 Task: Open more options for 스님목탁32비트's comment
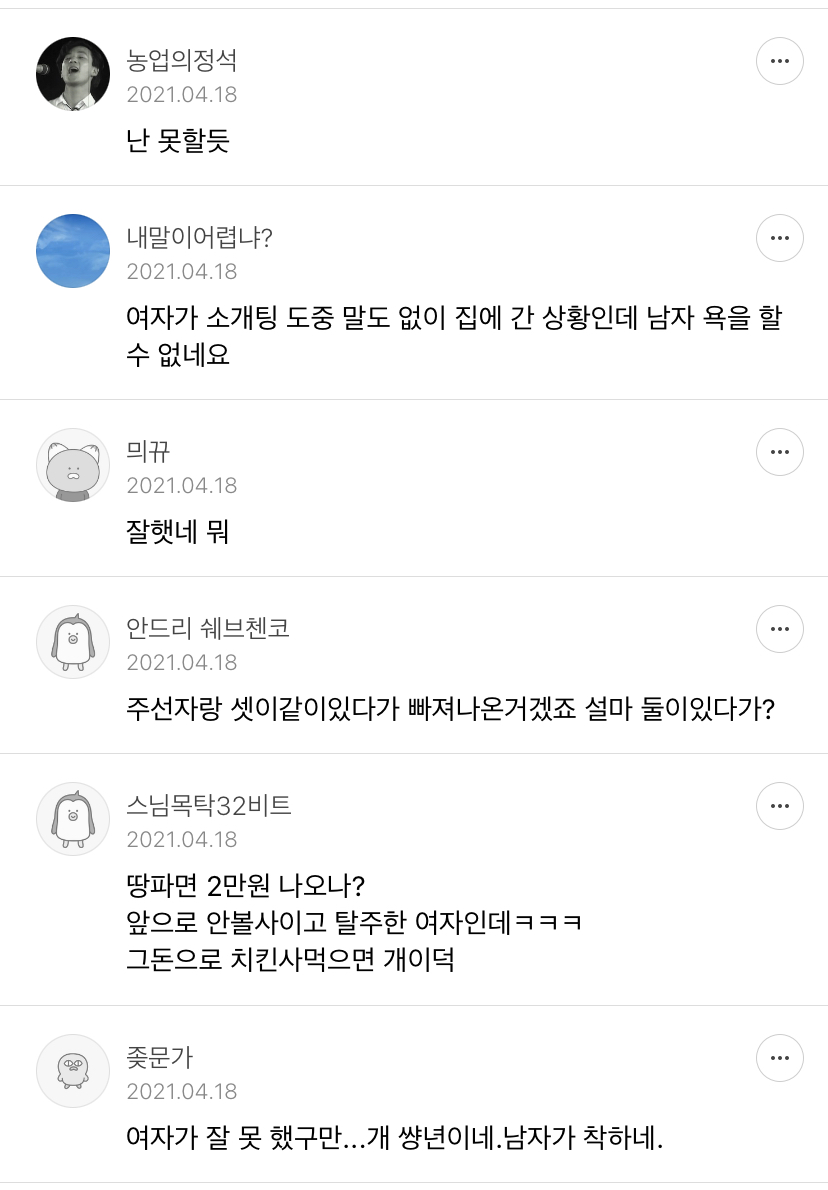click(779, 806)
